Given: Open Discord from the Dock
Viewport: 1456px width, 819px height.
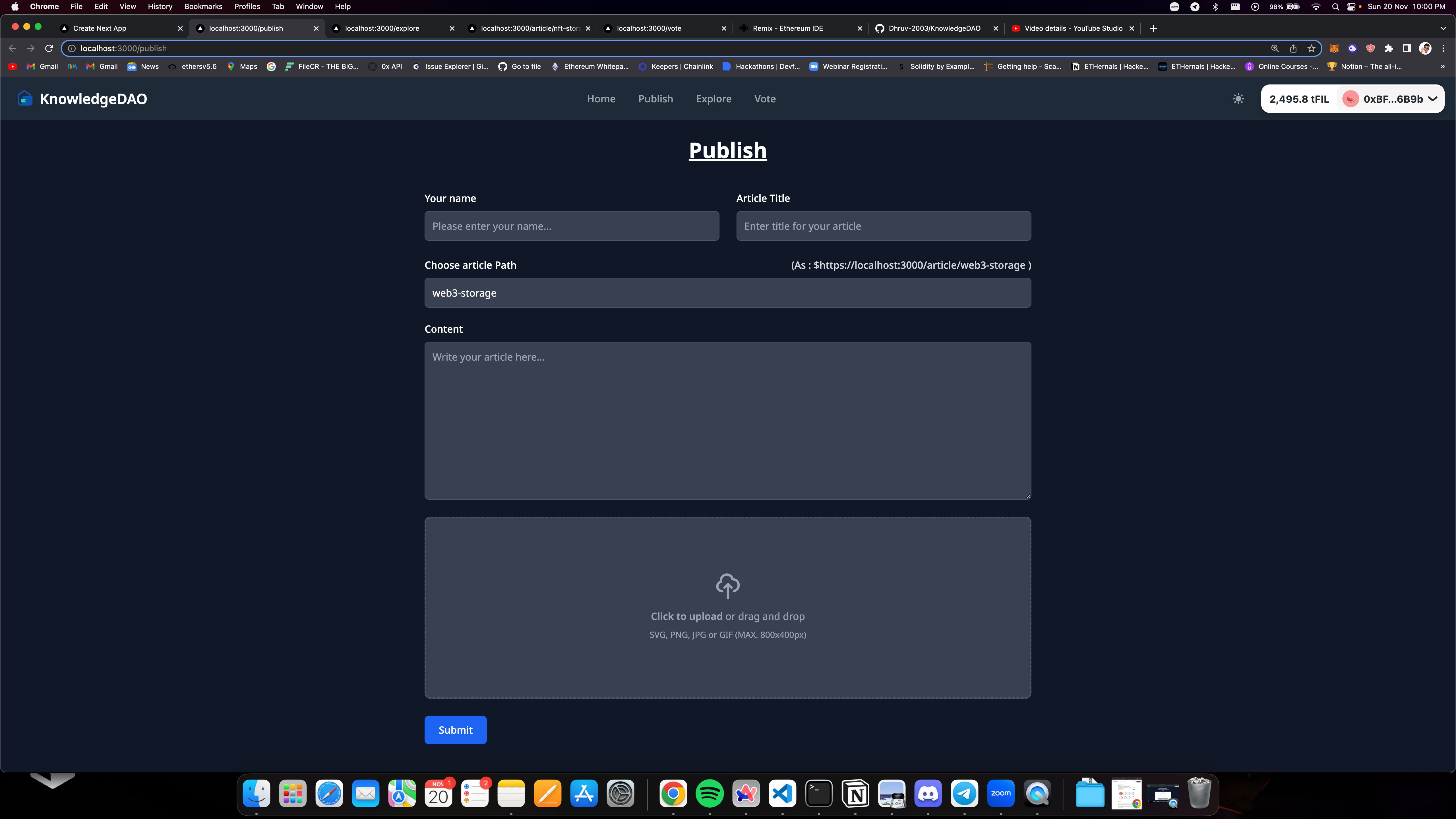Looking at the screenshot, I should 928,794.
